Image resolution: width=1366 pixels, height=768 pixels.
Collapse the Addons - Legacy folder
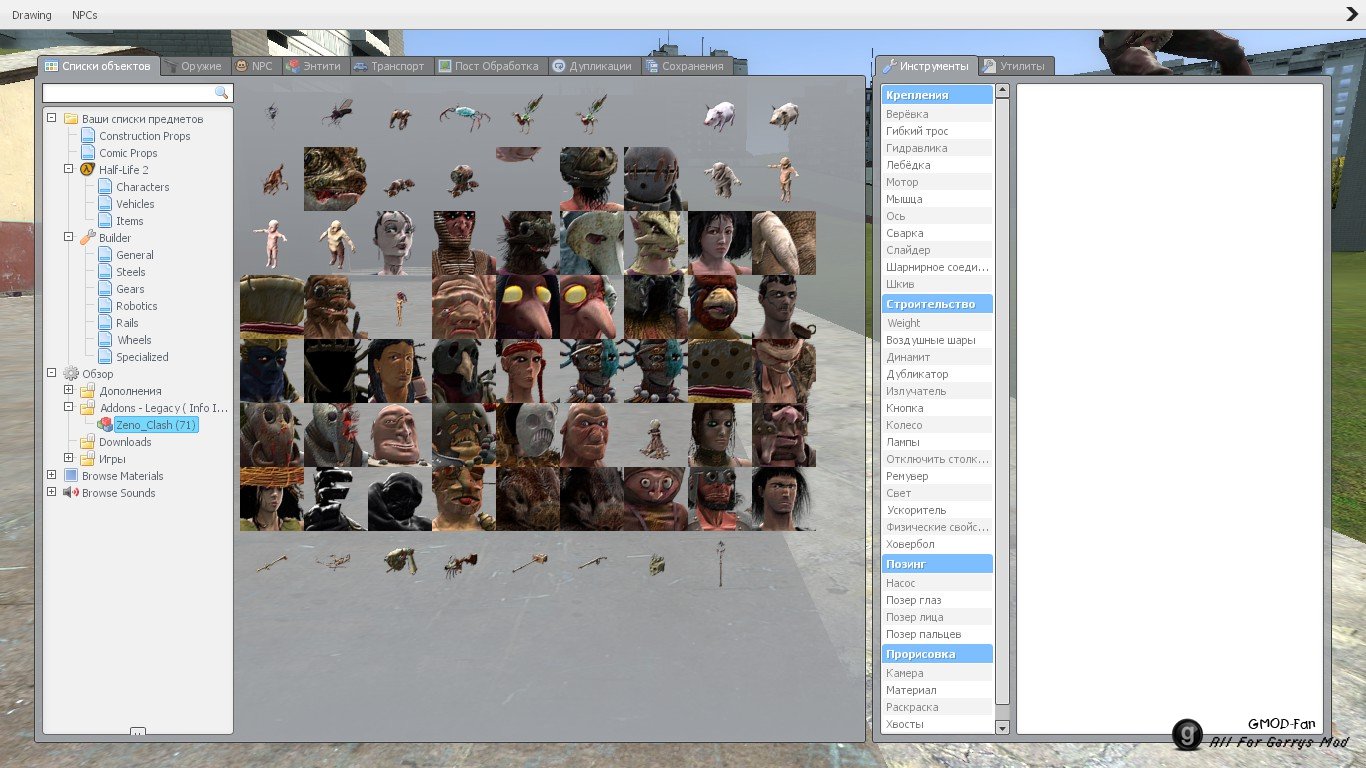pyautogui.click(x=69, y=408)
